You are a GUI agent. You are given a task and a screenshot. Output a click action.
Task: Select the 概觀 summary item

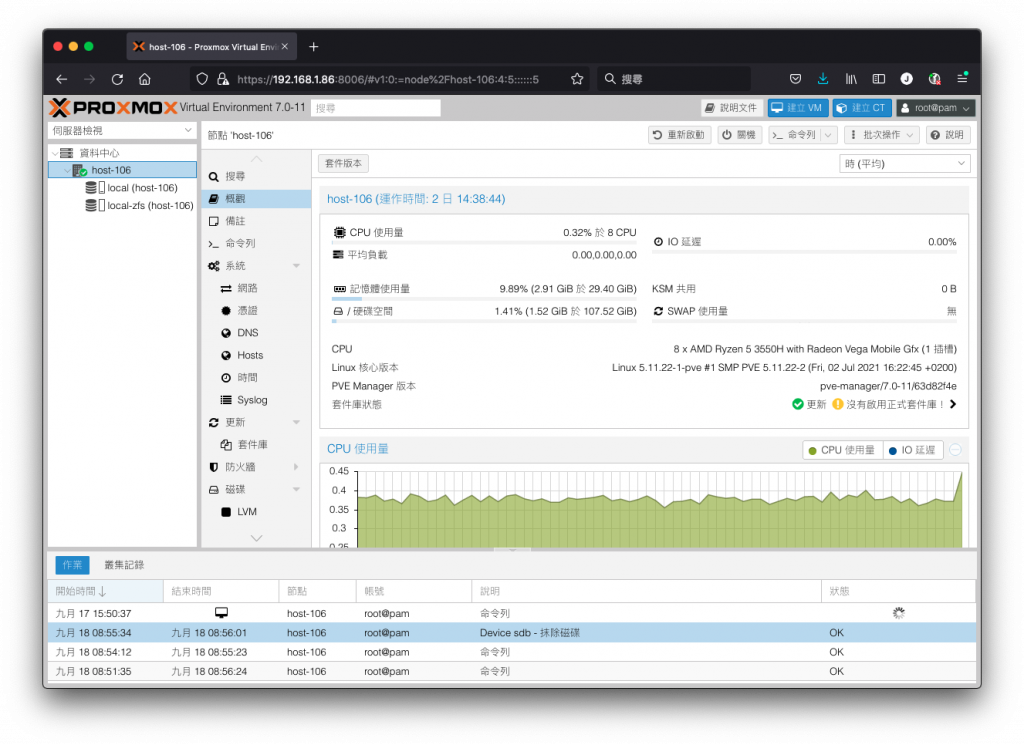(256, 198)
